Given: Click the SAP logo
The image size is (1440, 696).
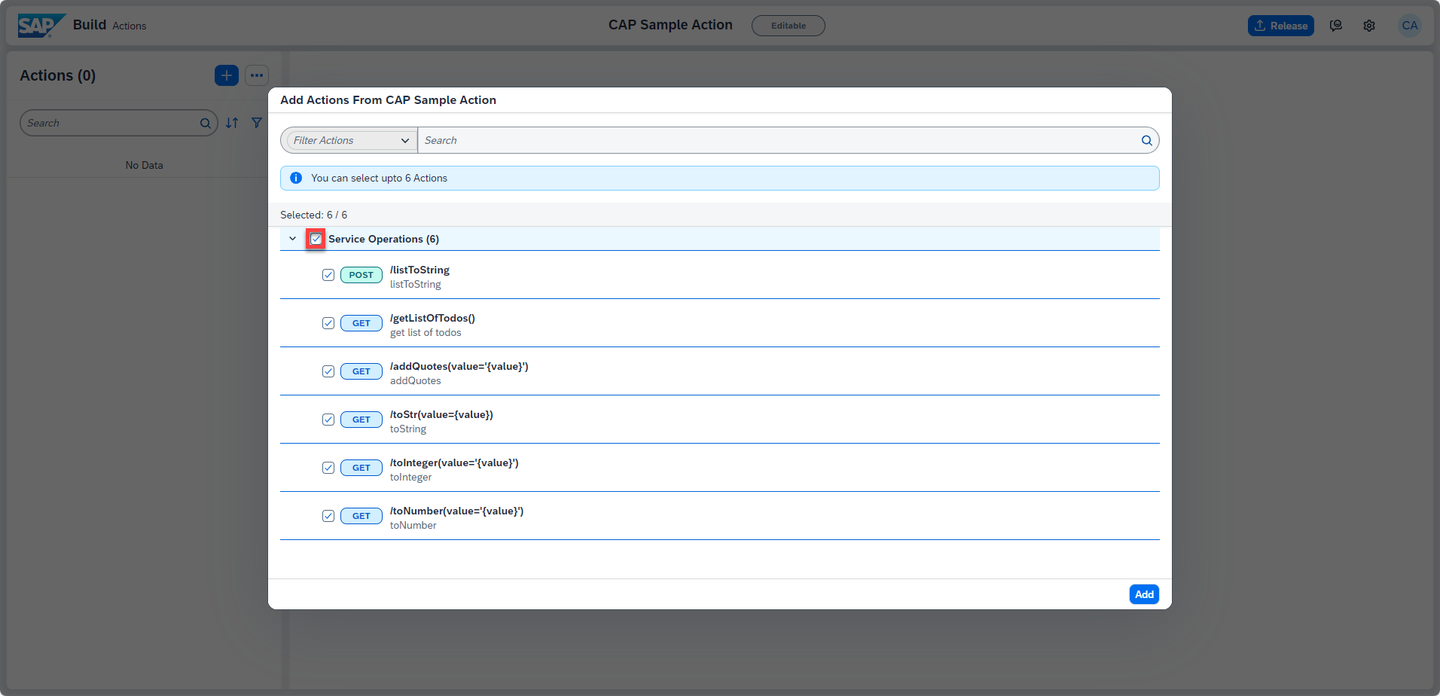Looking at the screenshot, I should (x=42, y=26).
